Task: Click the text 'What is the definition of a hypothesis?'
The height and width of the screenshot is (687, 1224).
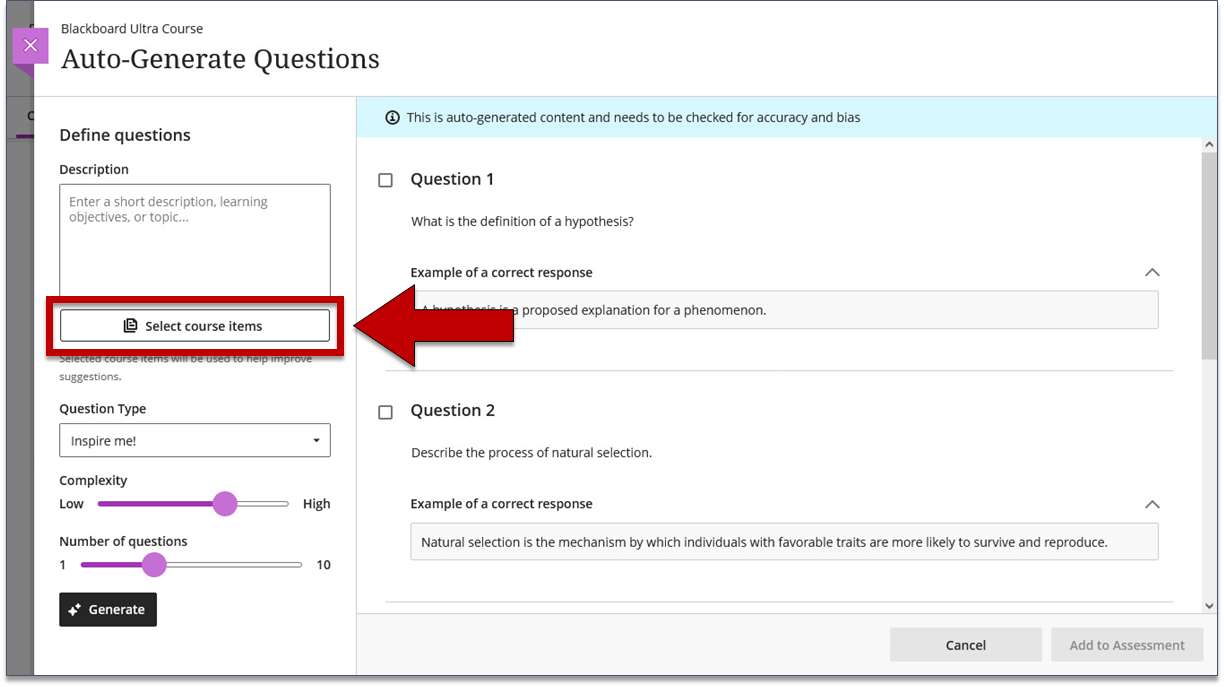Action: (x=522, y=221)
